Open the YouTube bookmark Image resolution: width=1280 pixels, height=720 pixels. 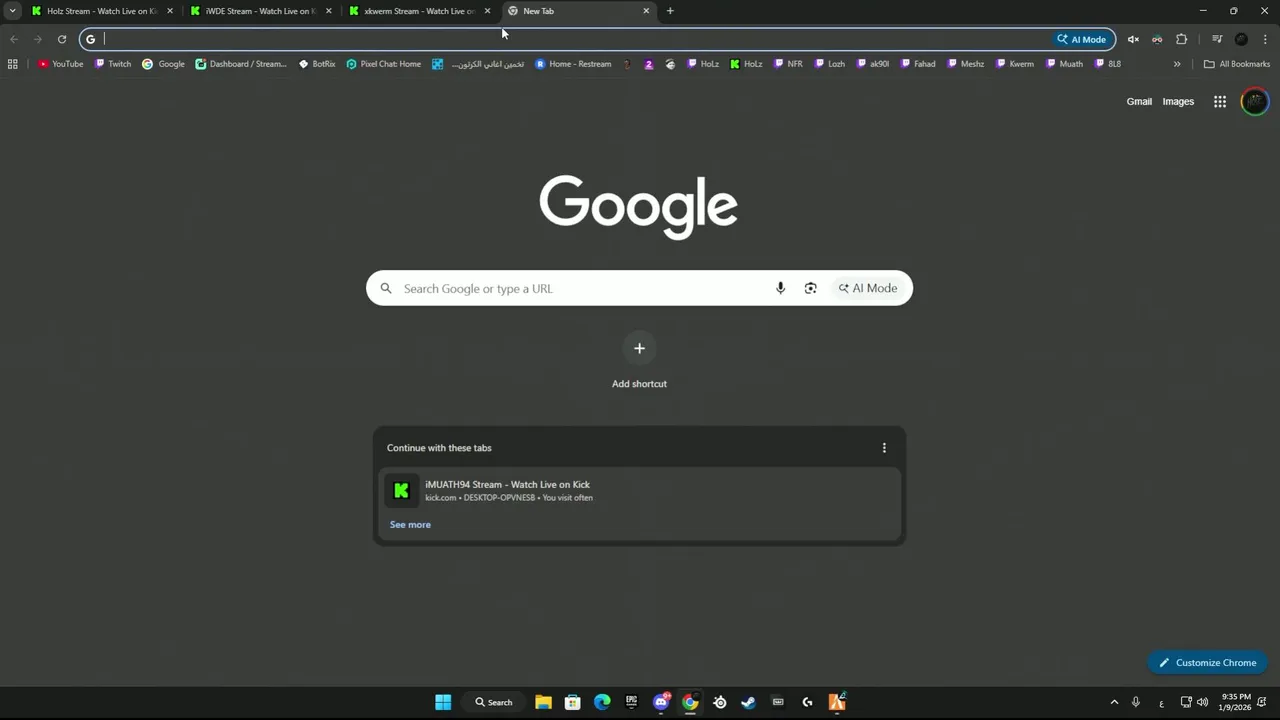coord(61,64)
